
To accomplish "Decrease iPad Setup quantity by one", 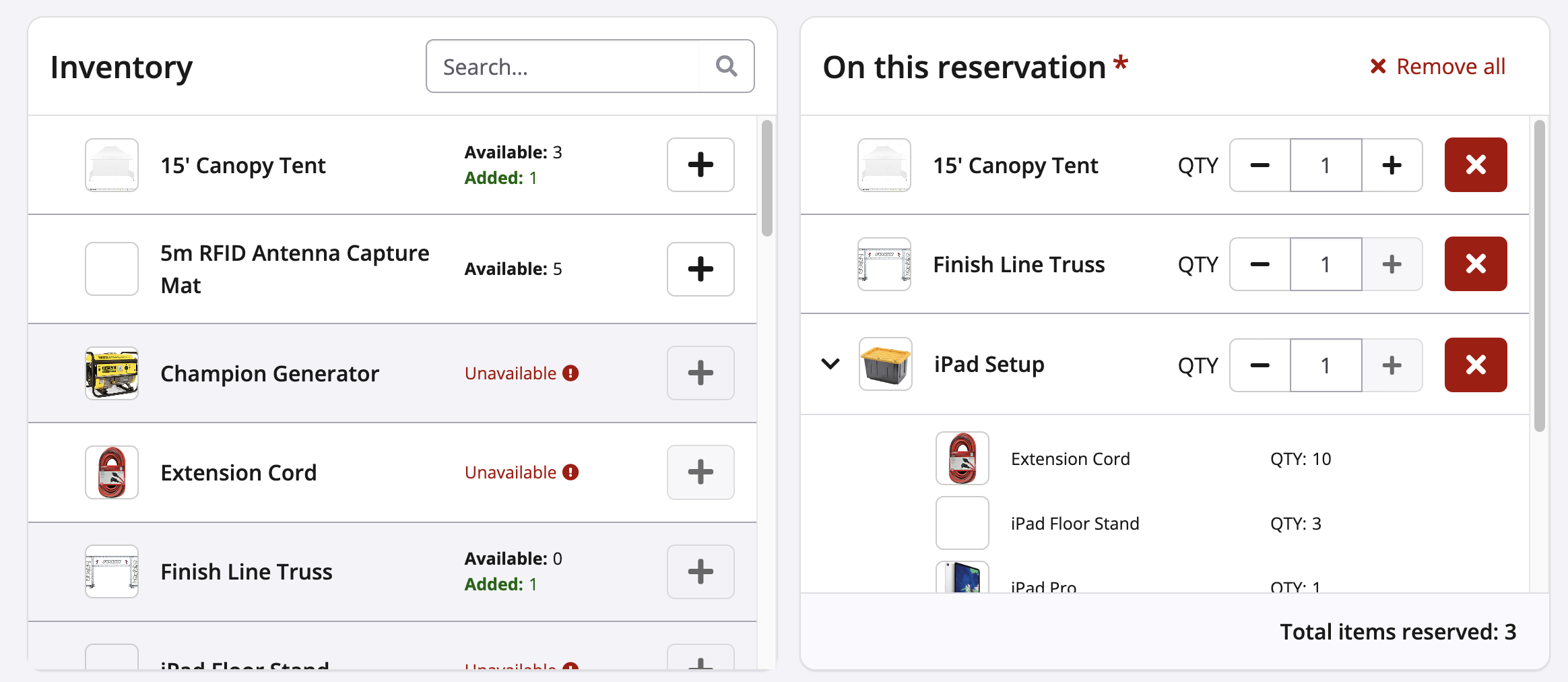I will click(1260, 365).
